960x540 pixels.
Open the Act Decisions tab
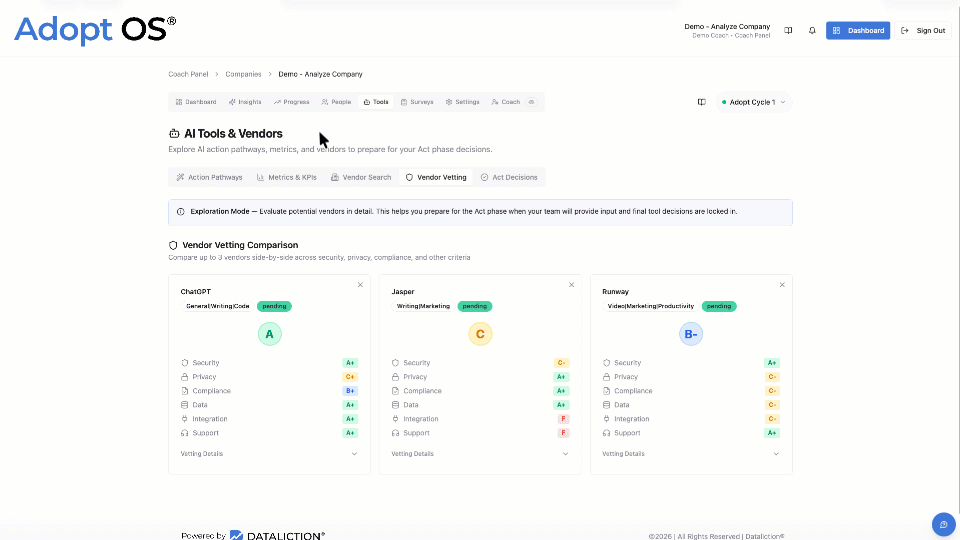pos(509,177)
